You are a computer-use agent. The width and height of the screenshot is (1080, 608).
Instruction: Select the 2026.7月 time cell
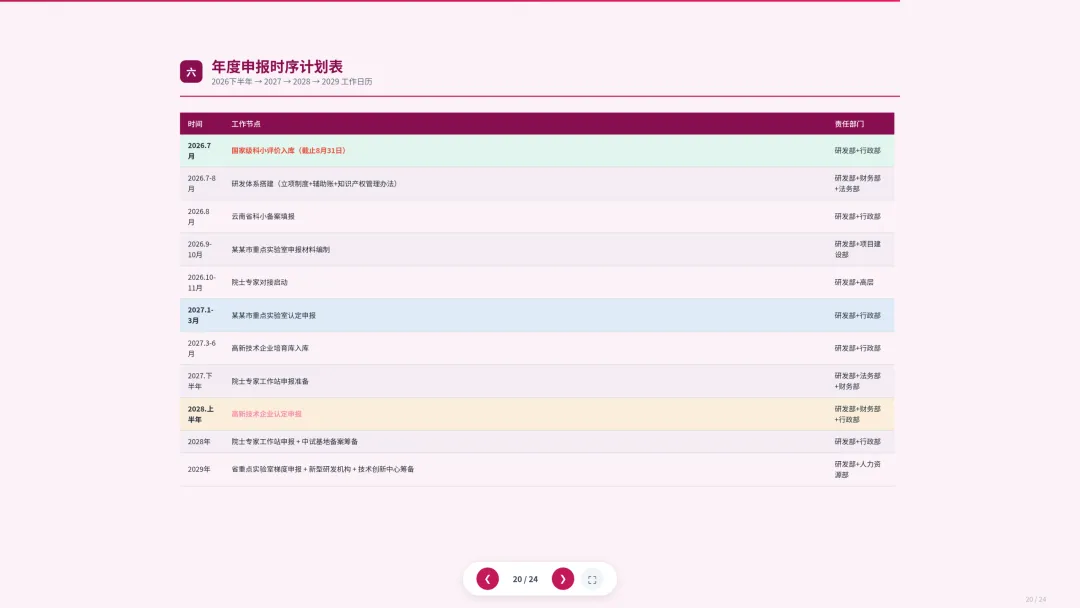point(200,151)
